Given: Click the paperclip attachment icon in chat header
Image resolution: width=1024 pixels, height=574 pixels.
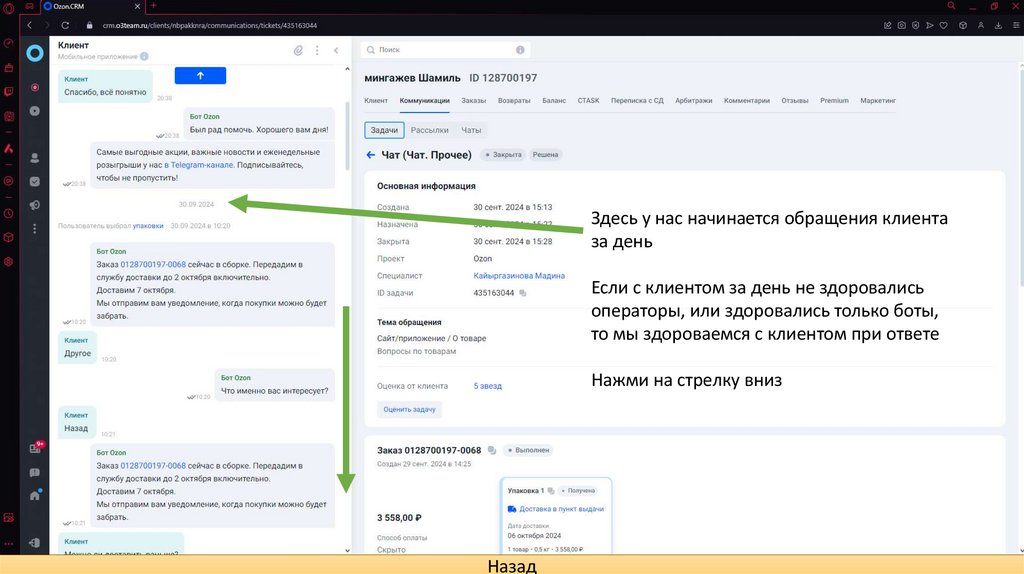Looking at the screenshot, I should click(x=298, y=50).
